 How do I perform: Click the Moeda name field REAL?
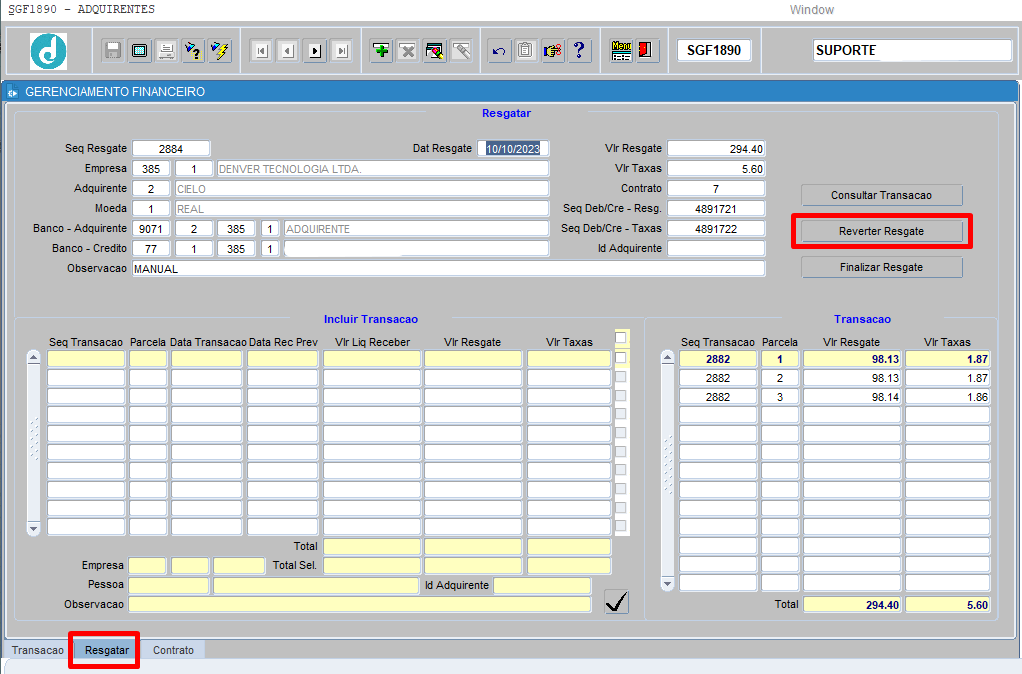[362, 209]
